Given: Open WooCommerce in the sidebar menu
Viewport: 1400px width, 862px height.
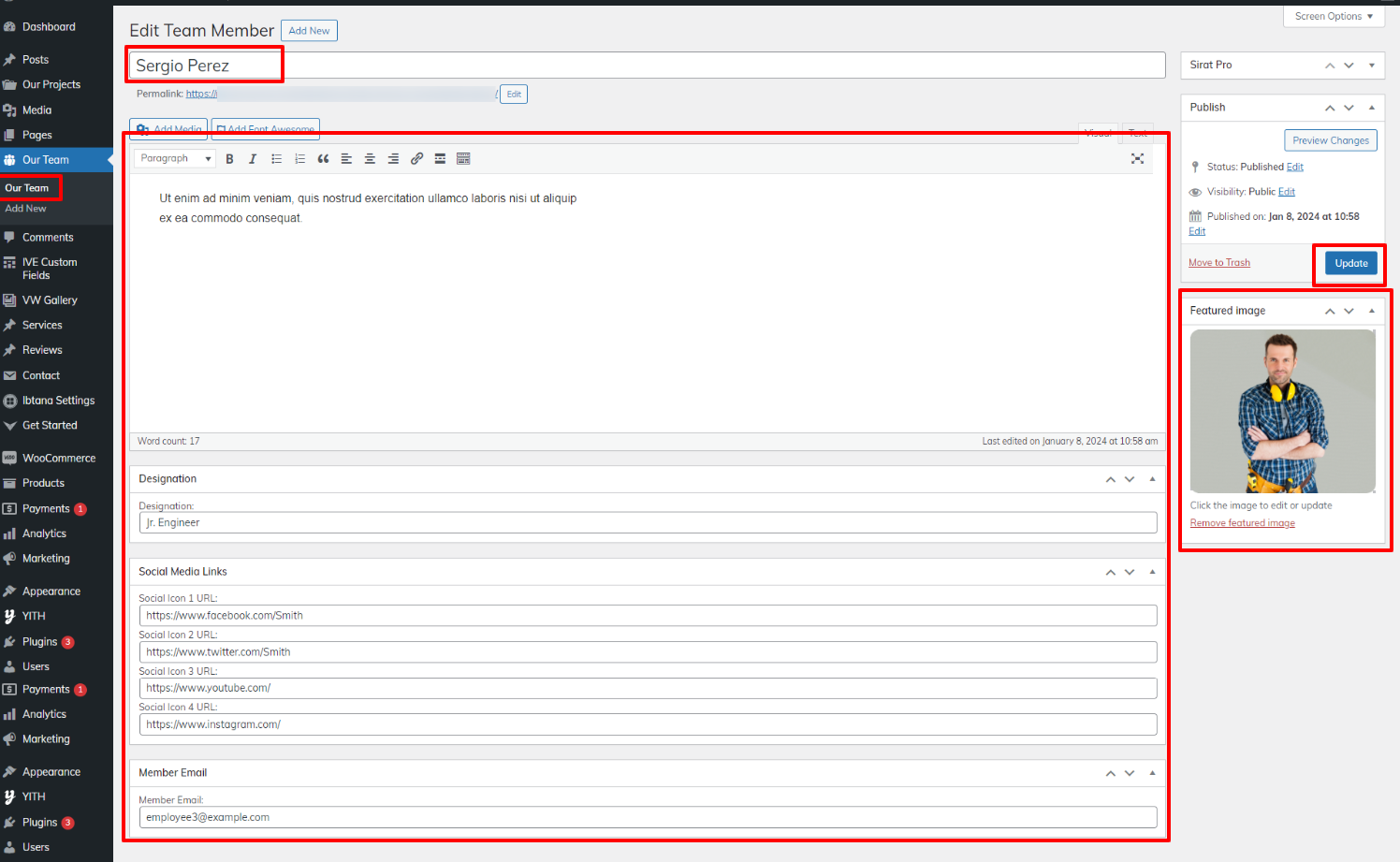Looking at the screenshot, I should coord(58,459).
